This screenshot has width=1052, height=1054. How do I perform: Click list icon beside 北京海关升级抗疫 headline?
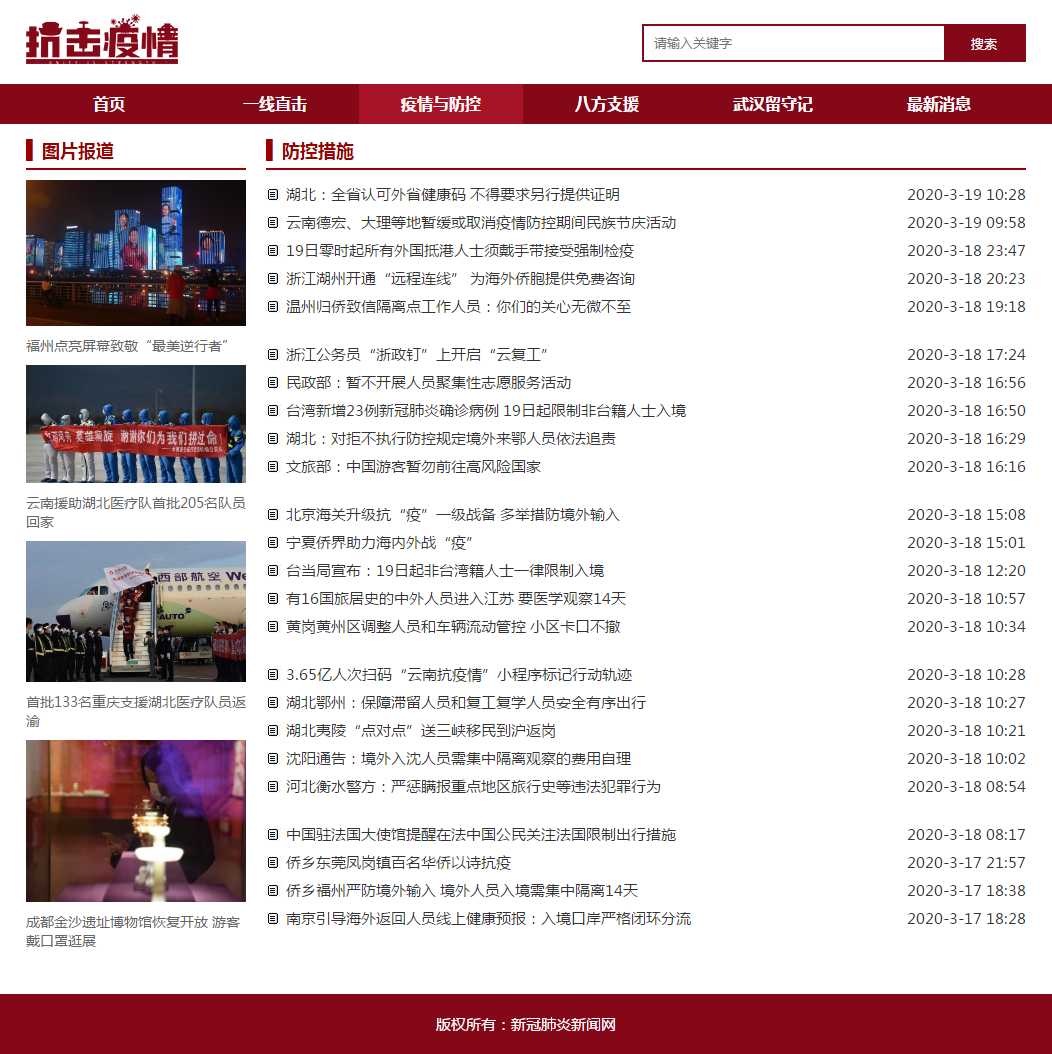coord(273,515)
